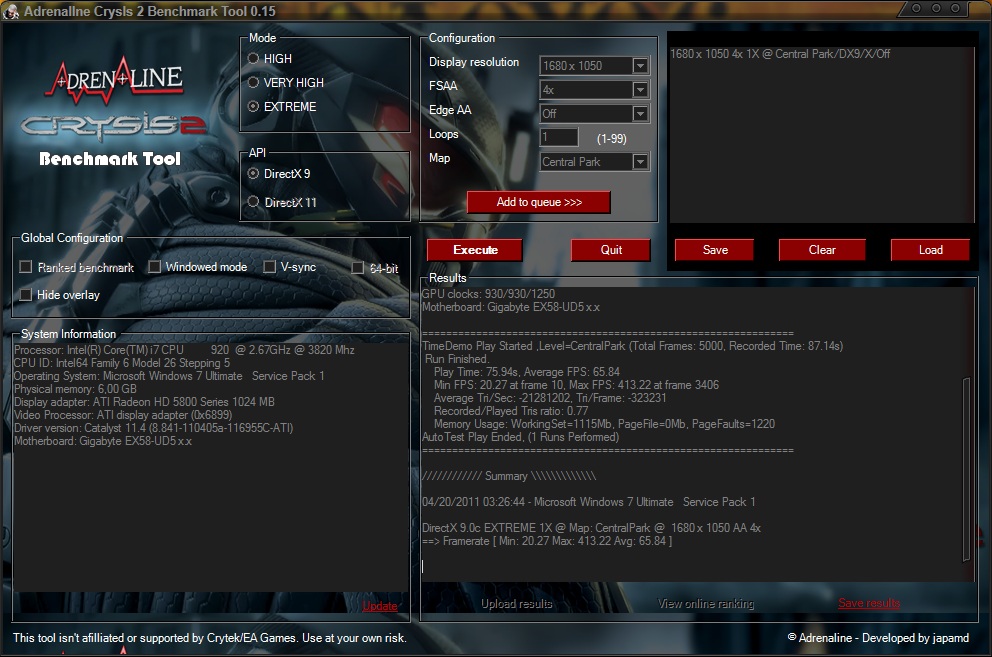Viewport: 992px width, 657px height.
Task: Open the View online ranking link
Action: (705, 604)
